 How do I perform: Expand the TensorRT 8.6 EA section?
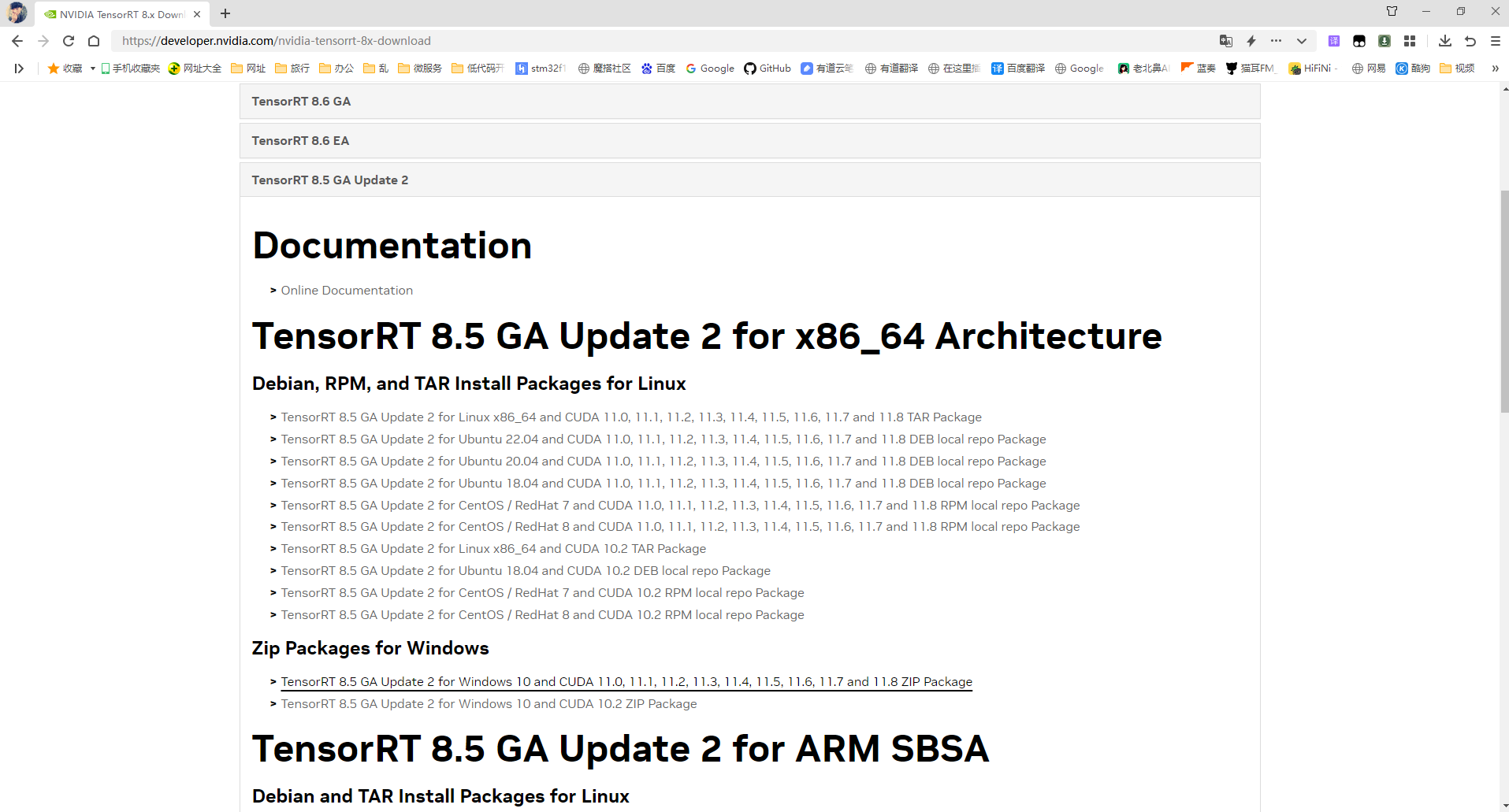[x=299, y=141]
